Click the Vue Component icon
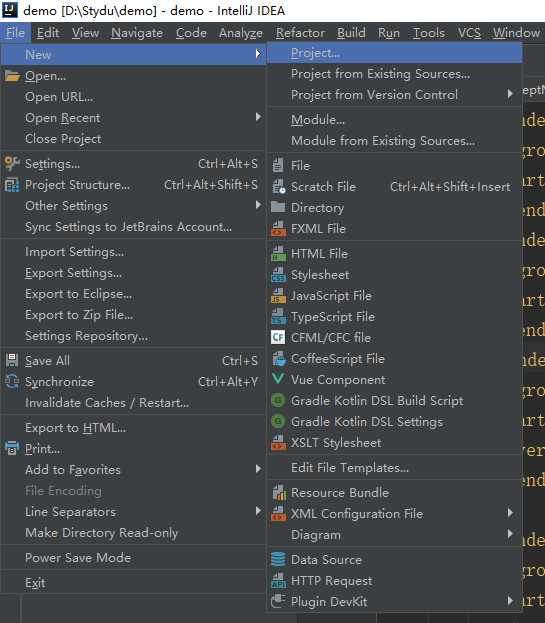The image size is (545, 623). (278, 379)
